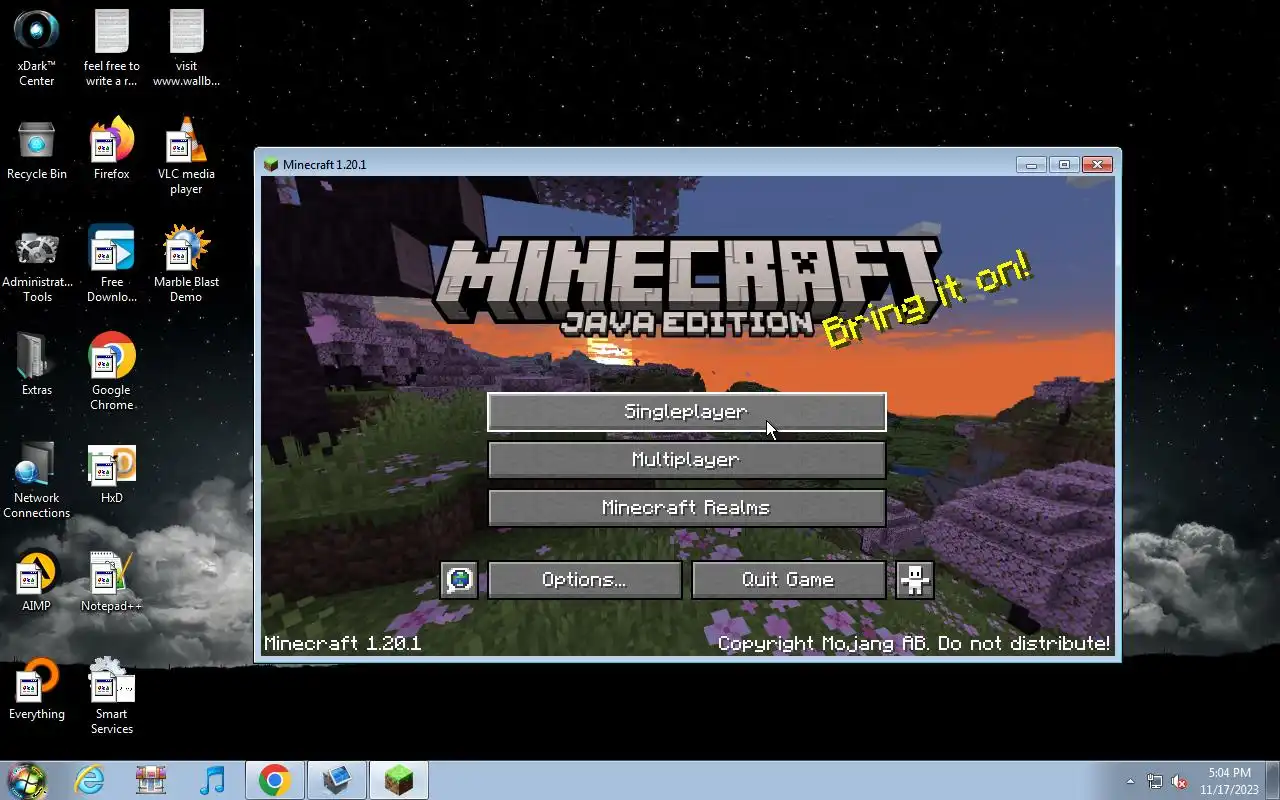Launch Marble Blast Demo shortcut
The width and height of the screenshot is (1280, 800).
[x=186, y=264]
